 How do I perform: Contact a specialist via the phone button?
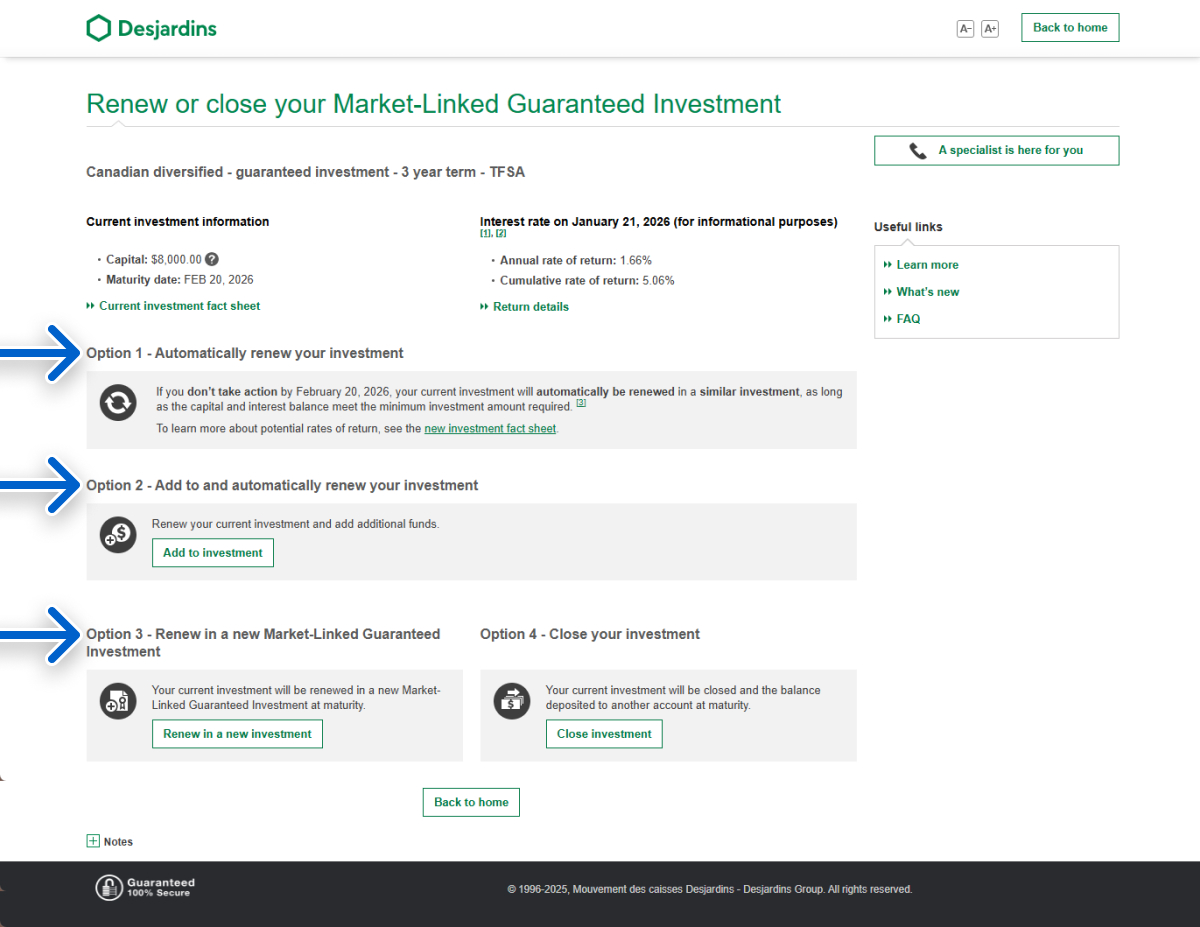[996, 150]
